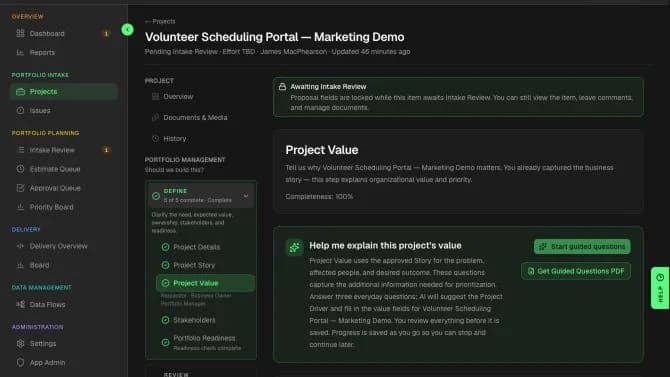Screen dimensions: 670x377
Task: Click the Portfolio Readiness check-circle icon
Action: pyautogui.click(x=165, y=342)
